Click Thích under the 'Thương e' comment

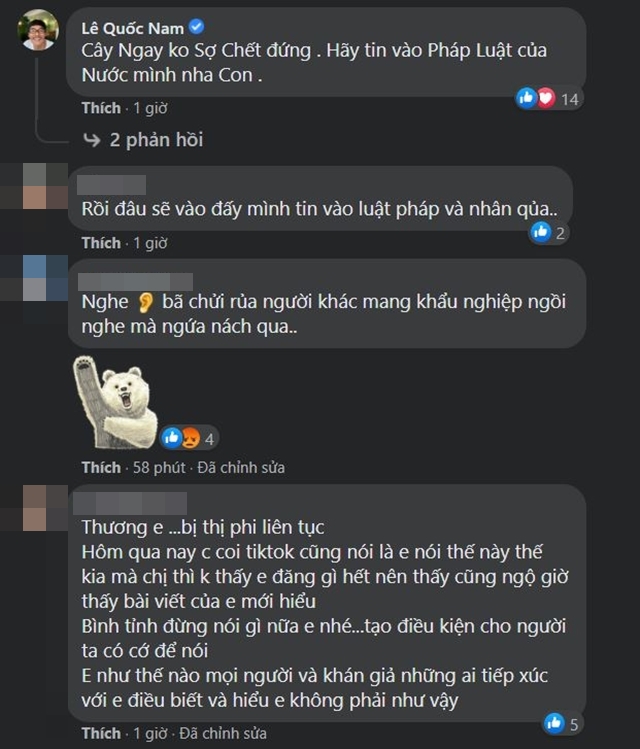(x=101, y=733)
